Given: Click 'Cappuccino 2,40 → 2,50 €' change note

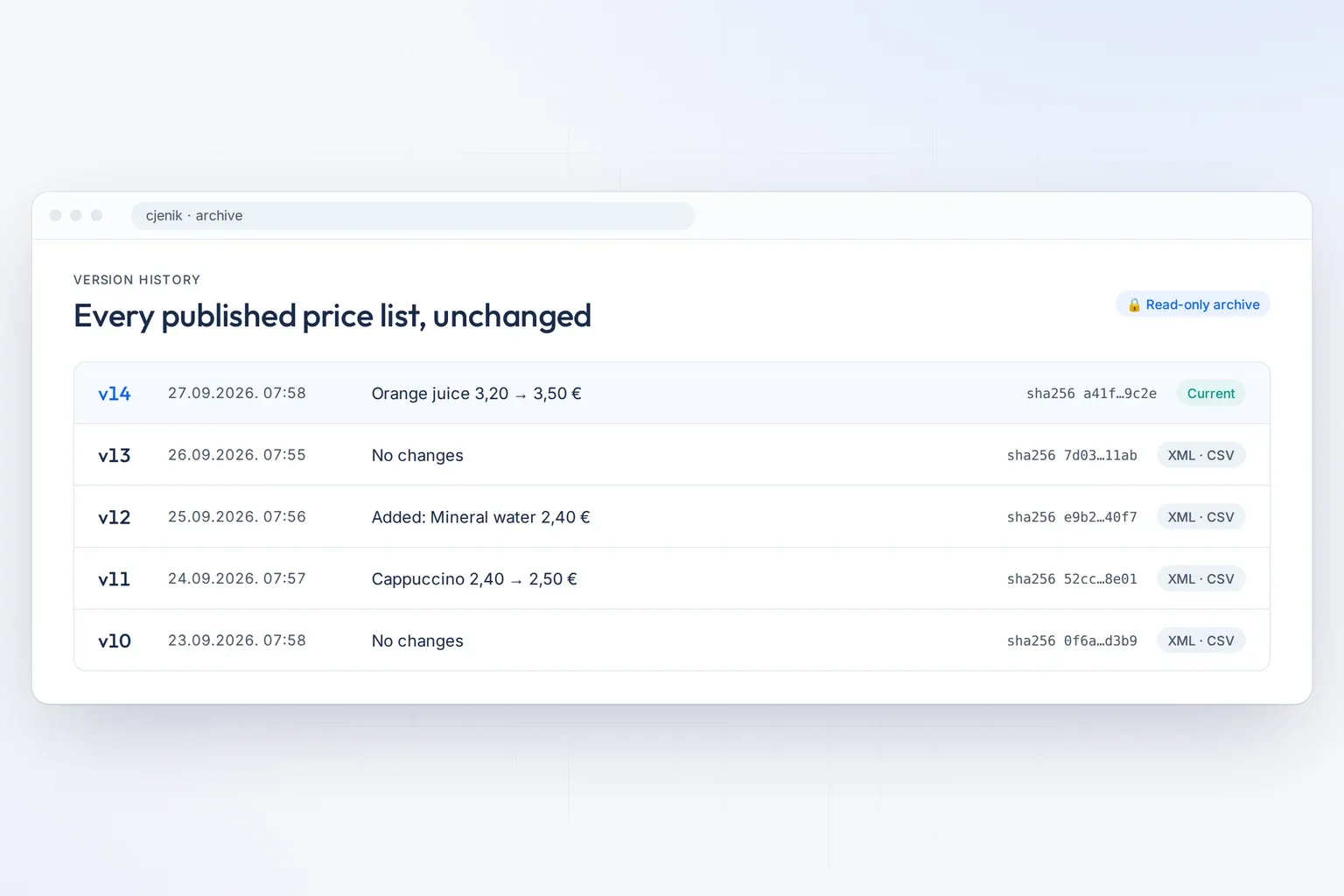Looking at the screenshot, I should tap(474, 579).
